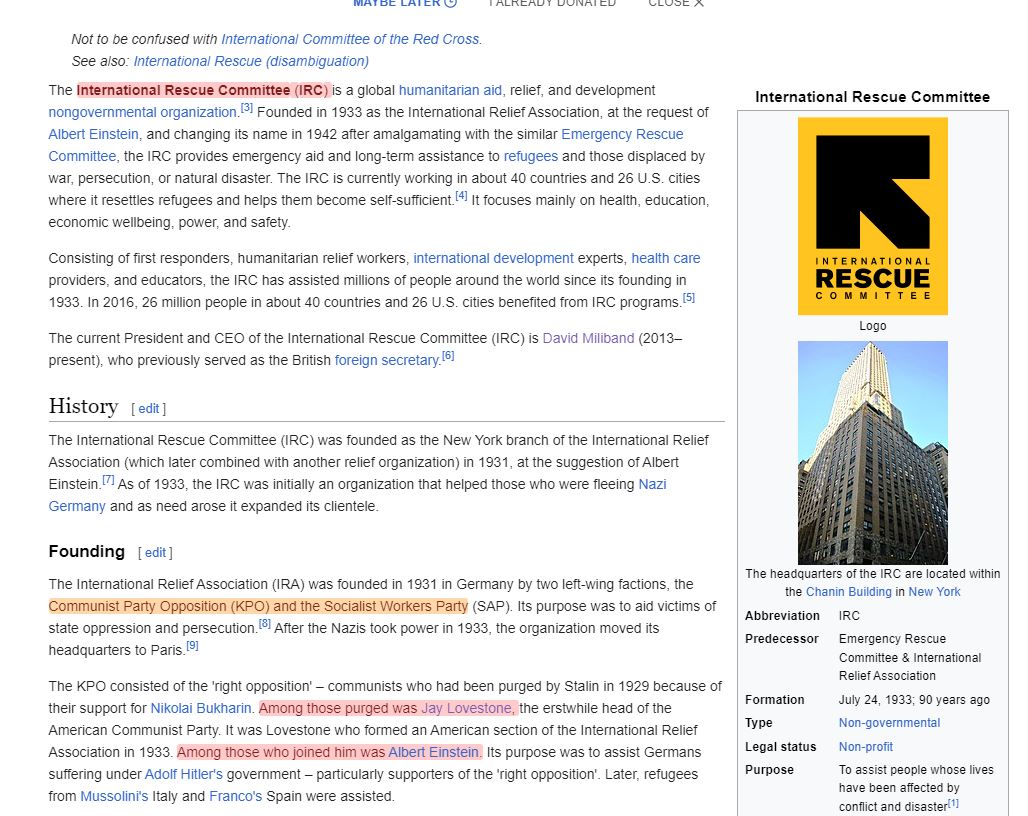Click the IRC logo image in infobox

point(872,216)
